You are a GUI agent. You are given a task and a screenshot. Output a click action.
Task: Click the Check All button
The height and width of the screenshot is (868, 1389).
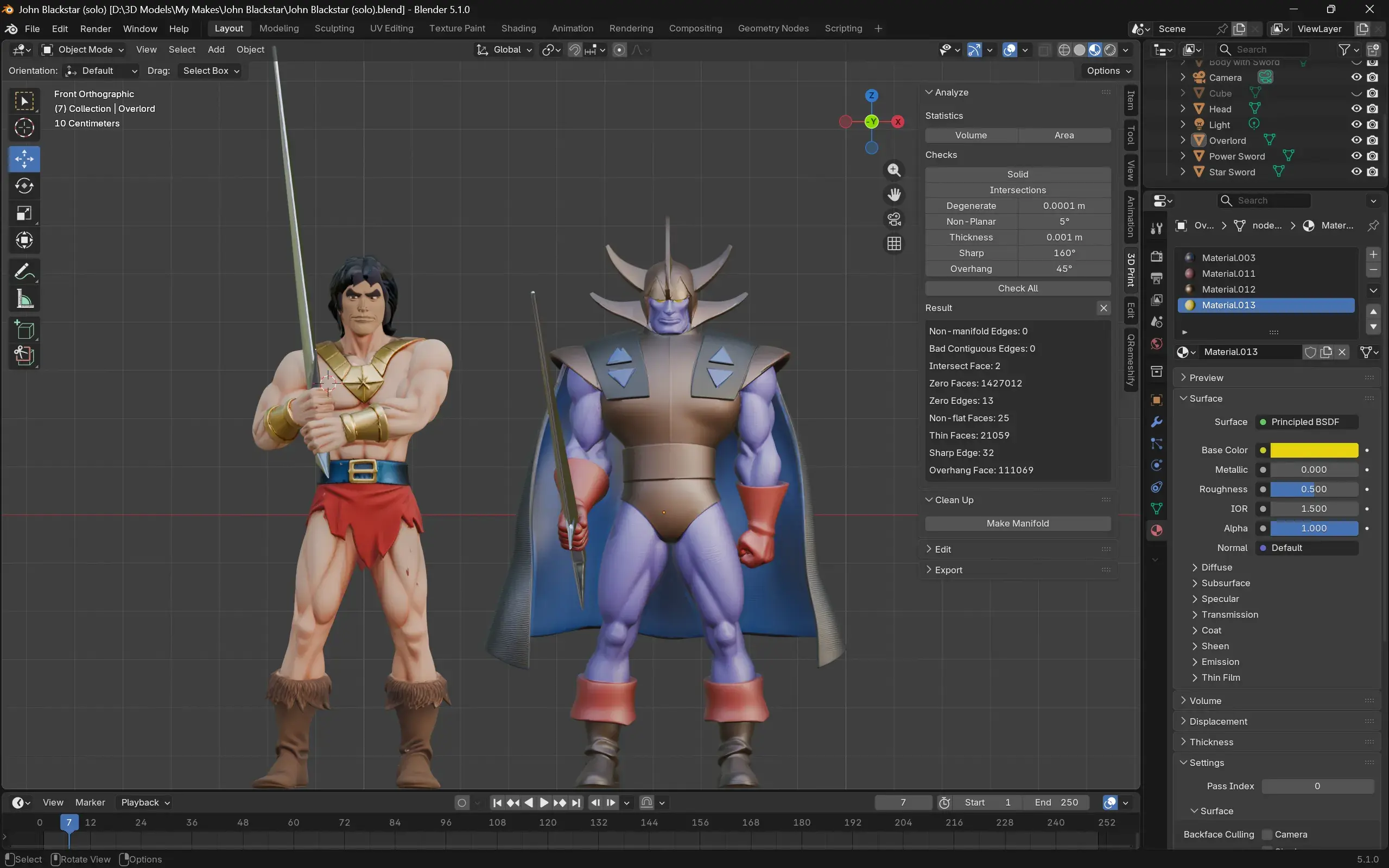pos(1018,288)
